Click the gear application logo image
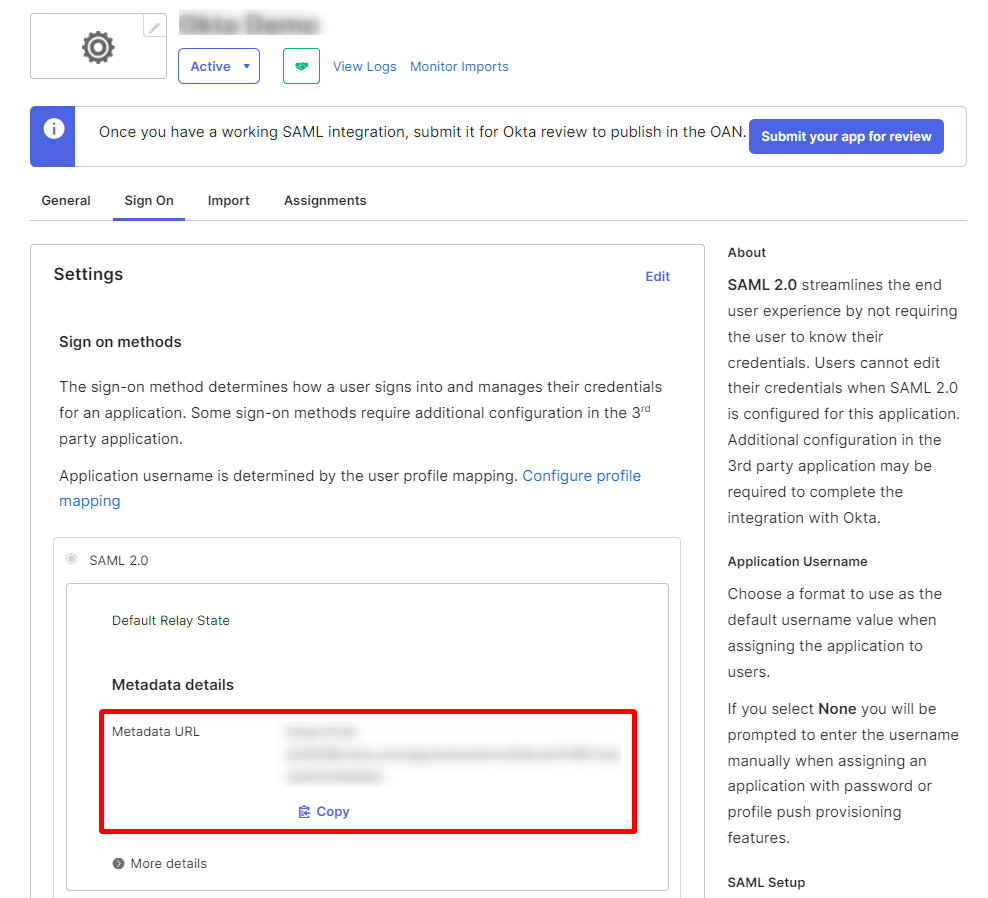Image resolution: width=988 pixels, height=898 pixels. [x=98, y=47]
